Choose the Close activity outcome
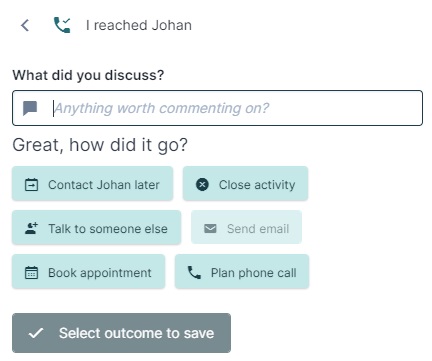This screenshot has height=361, width=432. 245,184
